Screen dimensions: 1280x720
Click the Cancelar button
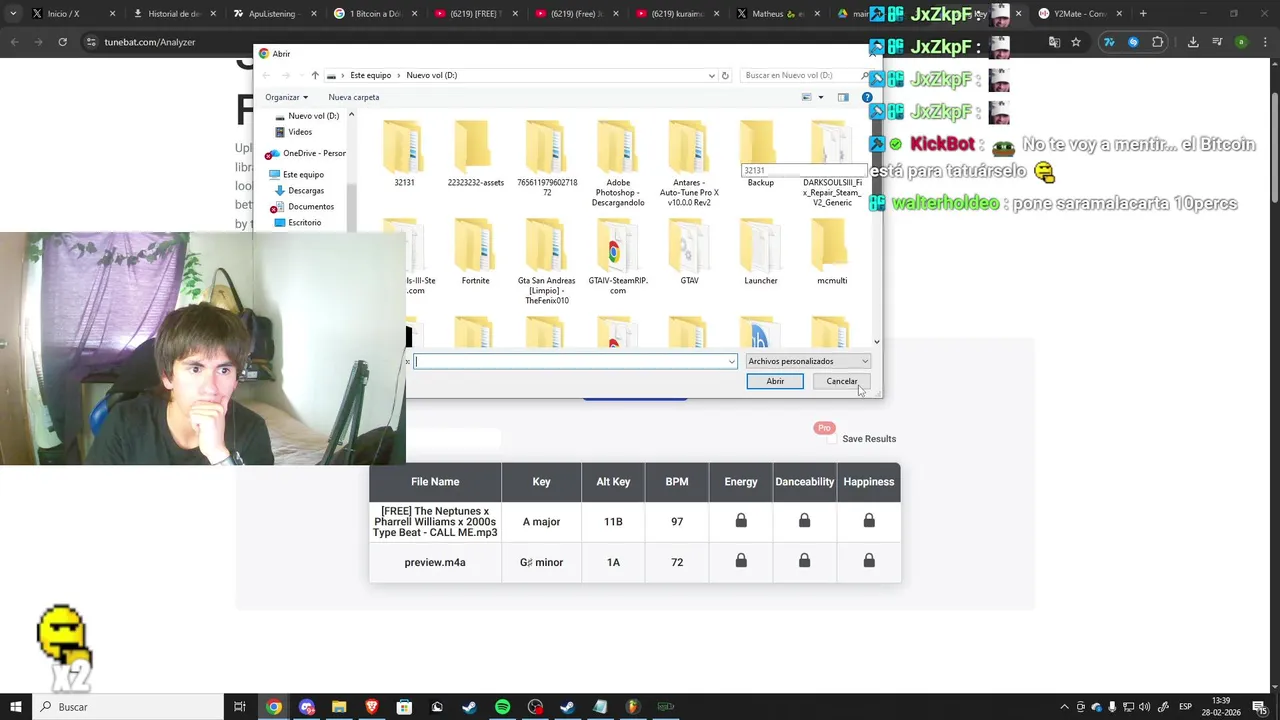point(842,381)
